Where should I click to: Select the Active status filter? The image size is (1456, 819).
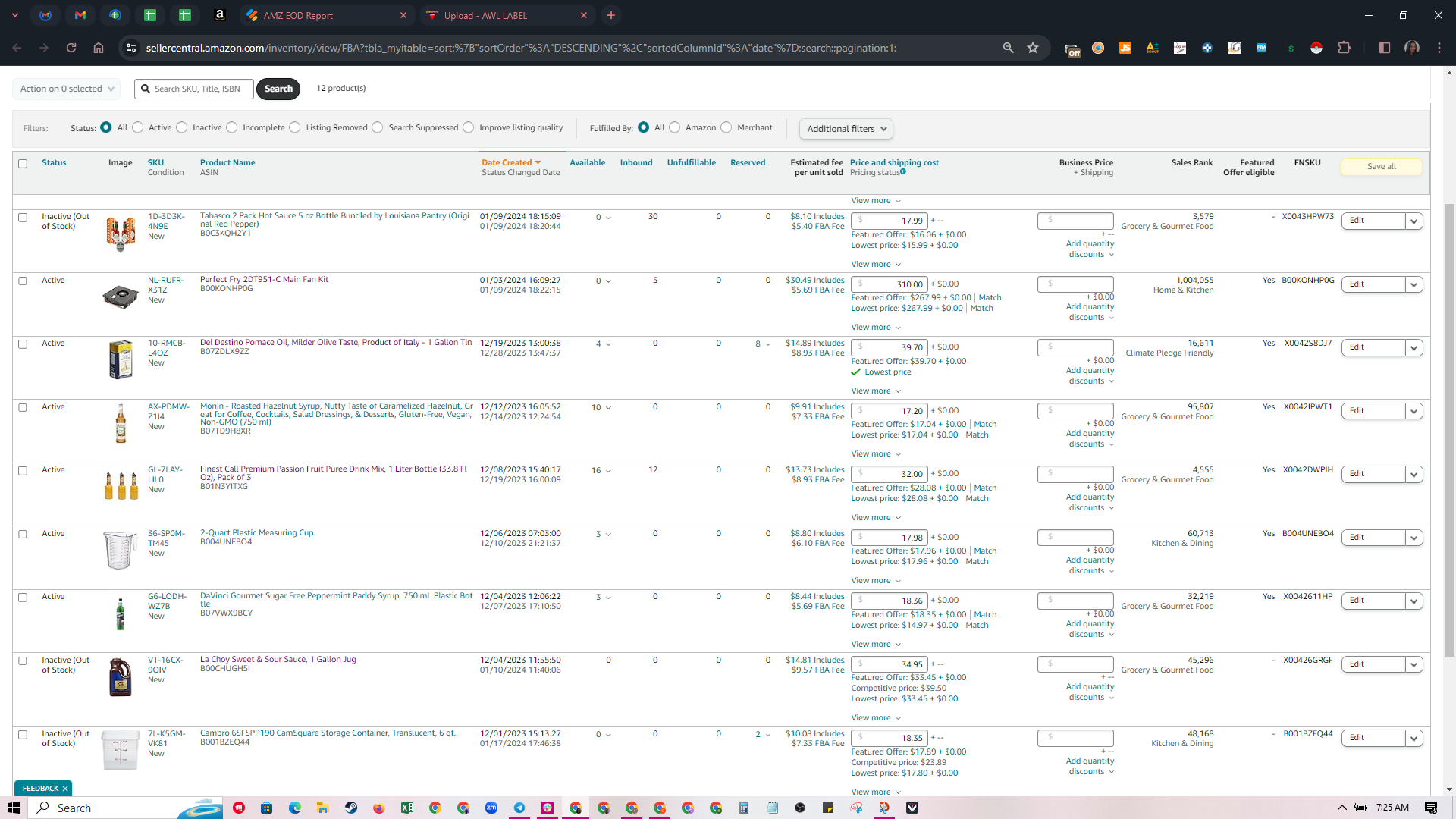pyautogui.click(x=138, y=127)
